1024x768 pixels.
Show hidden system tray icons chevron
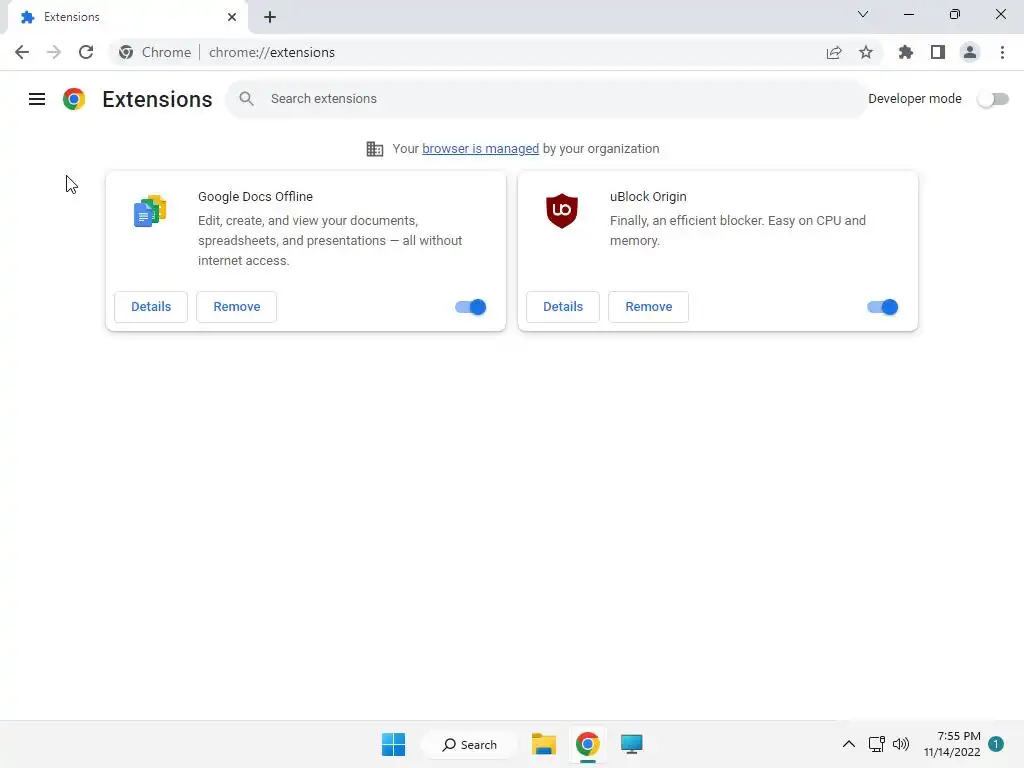(x=848, y=744)
